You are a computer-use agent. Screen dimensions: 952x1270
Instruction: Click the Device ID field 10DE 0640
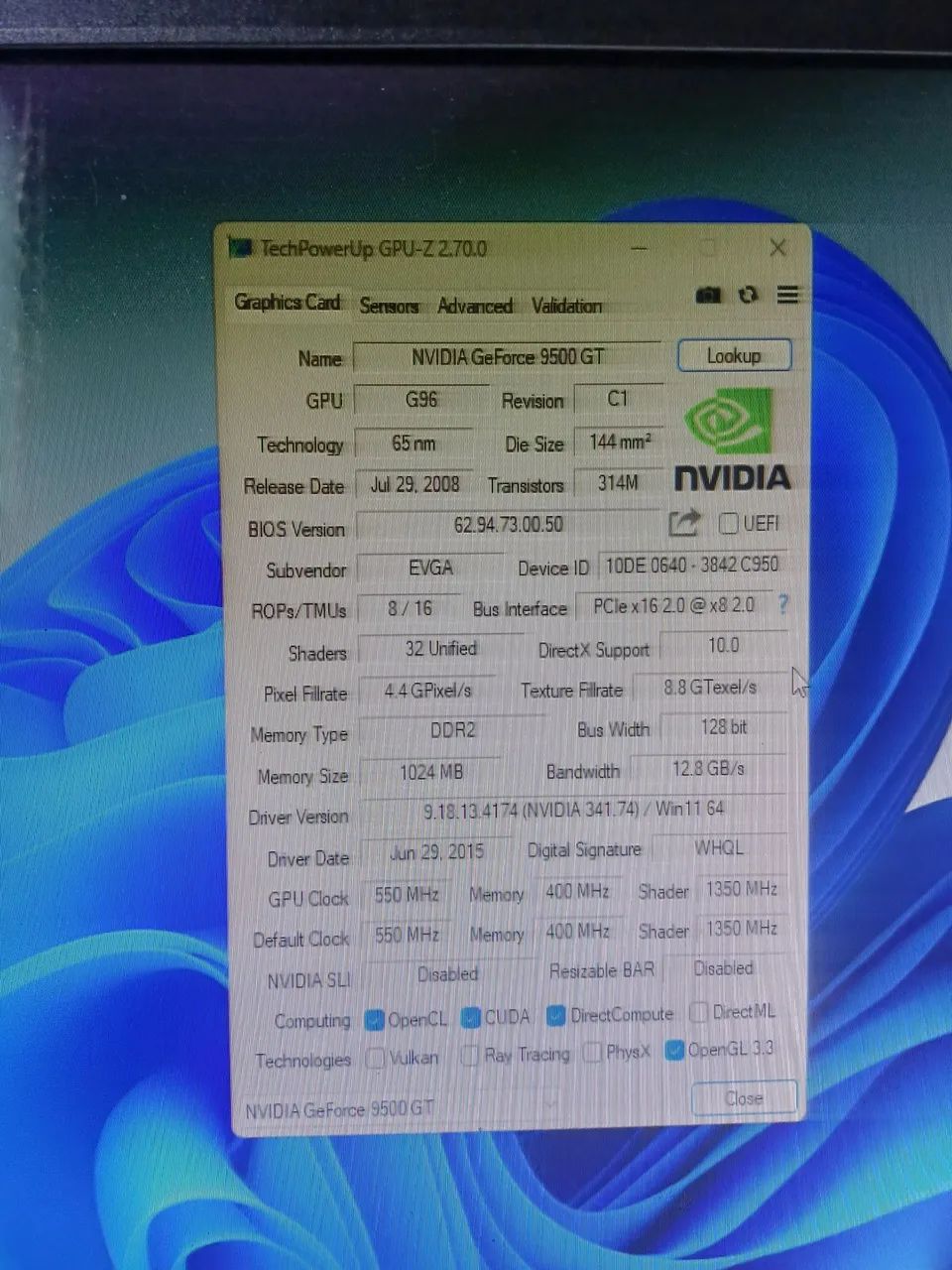[692, 565]
